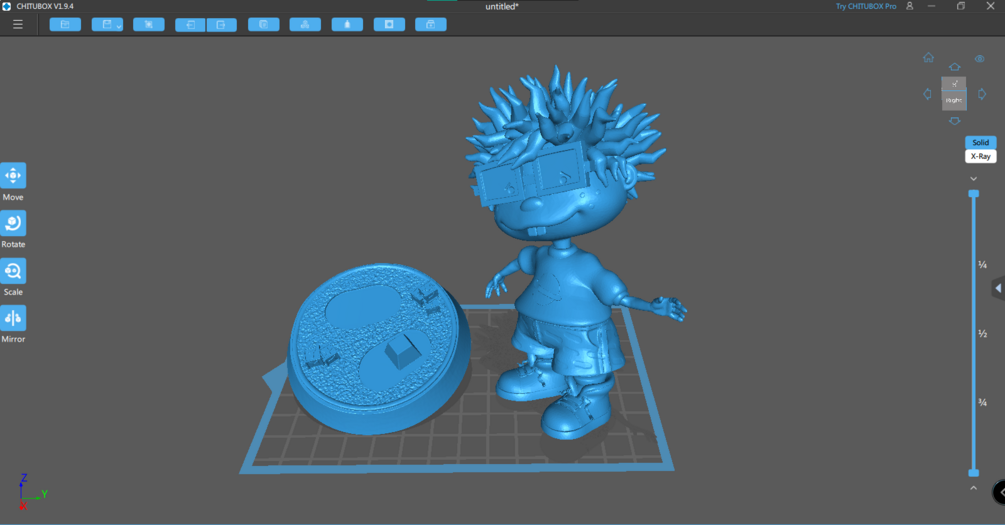
Task: Click the black round help button at right edge
Action: pos(999,492)
